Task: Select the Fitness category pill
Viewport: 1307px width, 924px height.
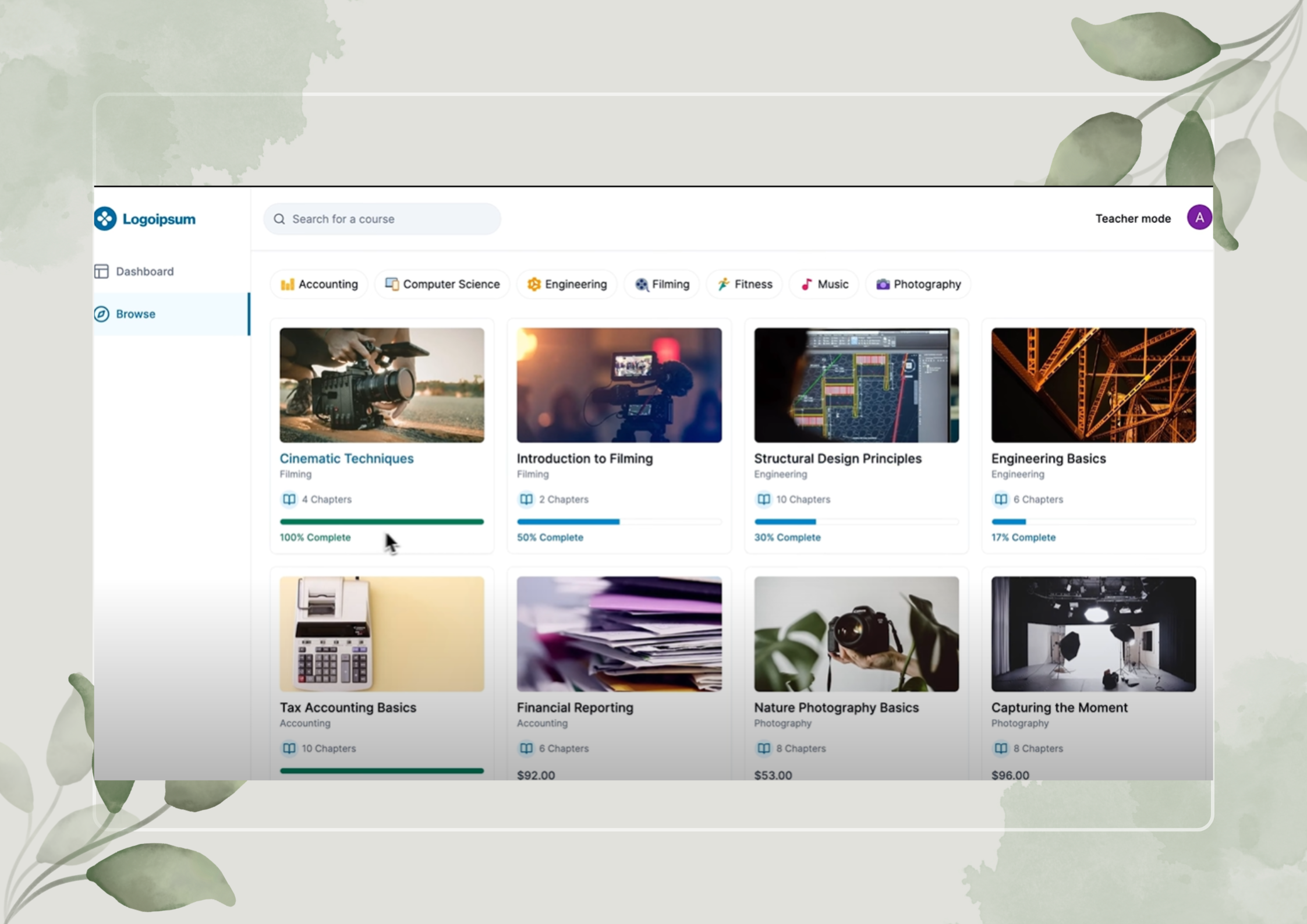Action: [745, 284]
